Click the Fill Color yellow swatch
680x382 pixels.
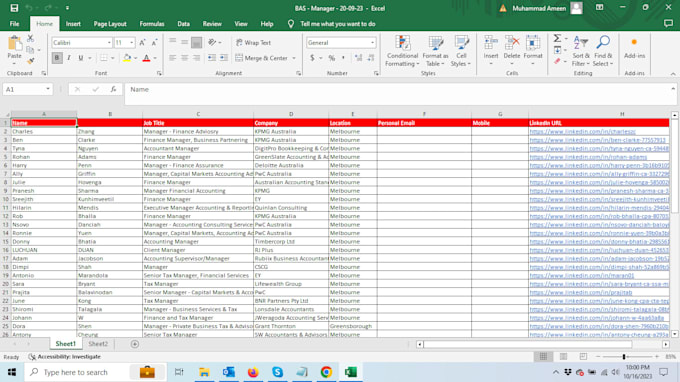[127, 58]
